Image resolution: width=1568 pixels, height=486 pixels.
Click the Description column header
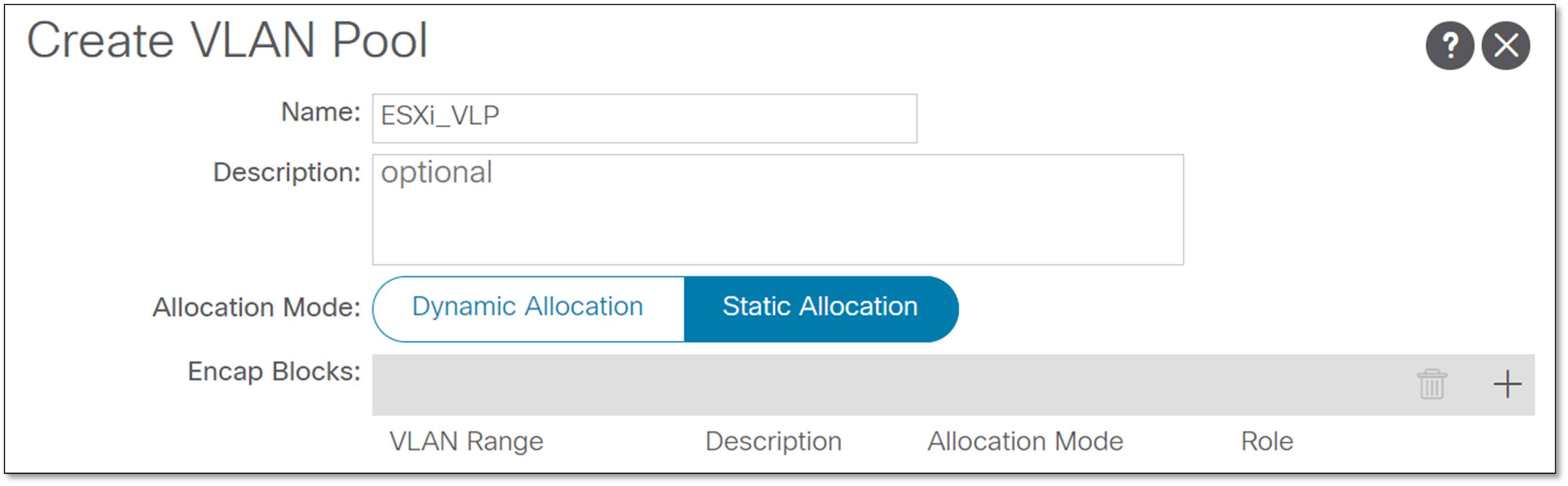pos(773,441)
